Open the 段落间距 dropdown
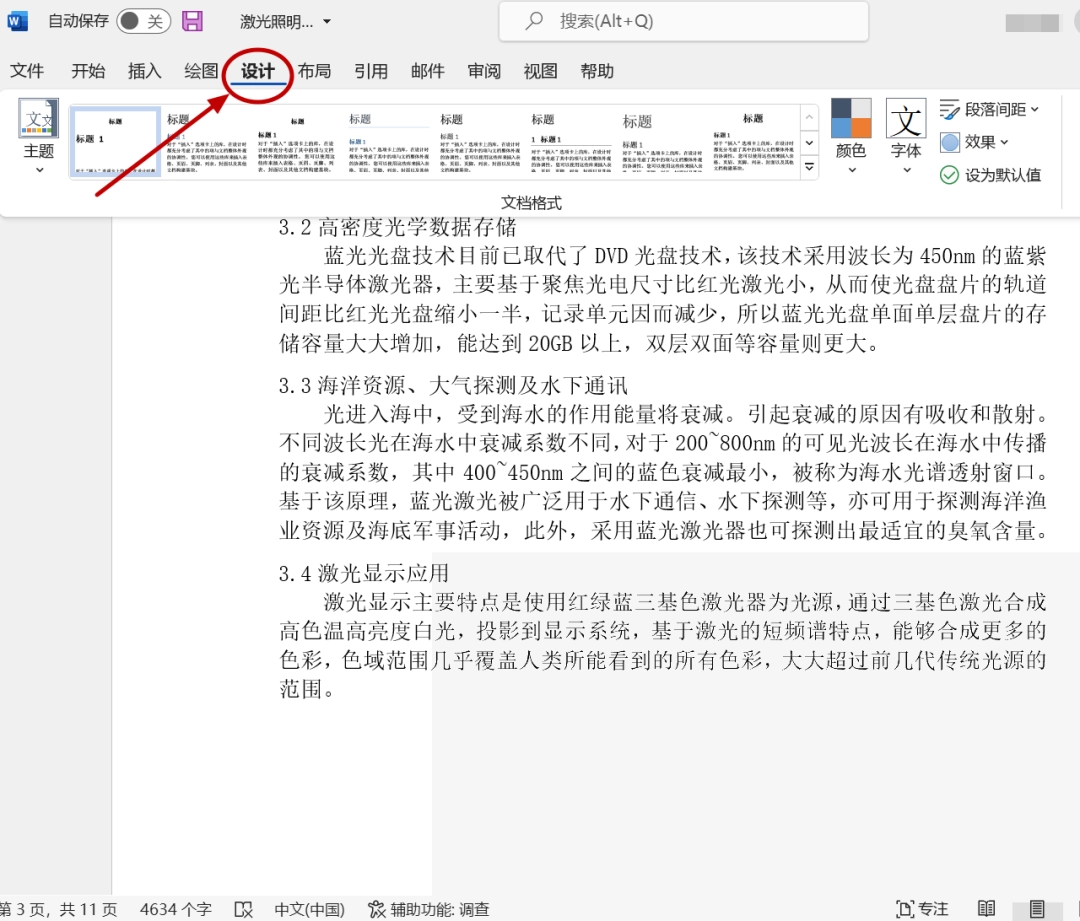Screen dimensions: 1080x921 pos(989,110)
